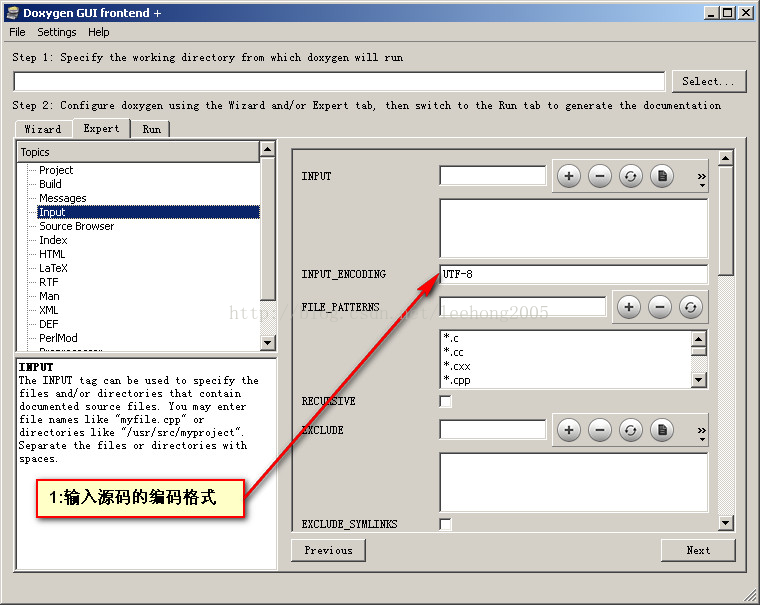
Task: Select Man topic
Action: [x=49, y=296]
